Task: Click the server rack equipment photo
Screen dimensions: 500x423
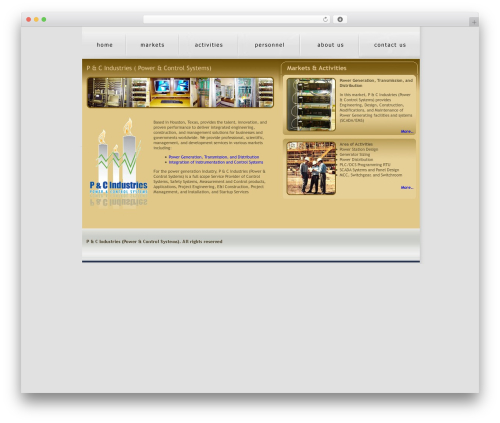Action: (311, 104)
